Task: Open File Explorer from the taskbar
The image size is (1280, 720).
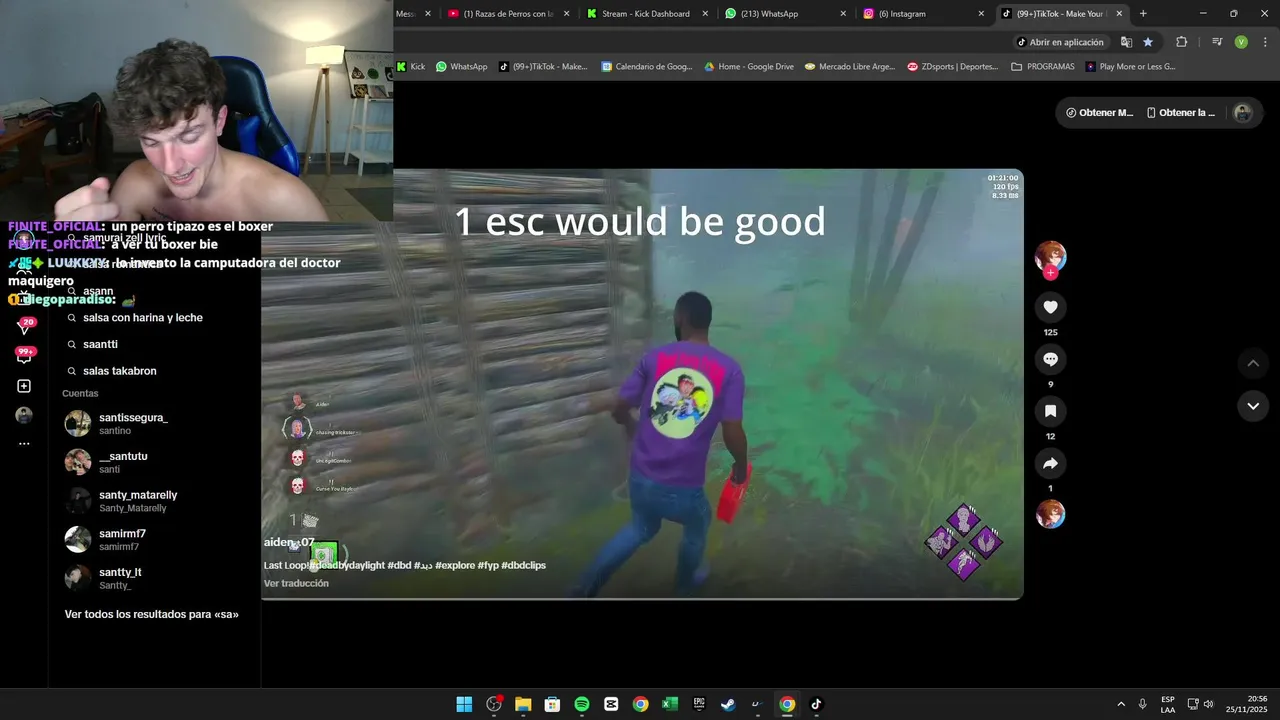Action: (523, 704)
